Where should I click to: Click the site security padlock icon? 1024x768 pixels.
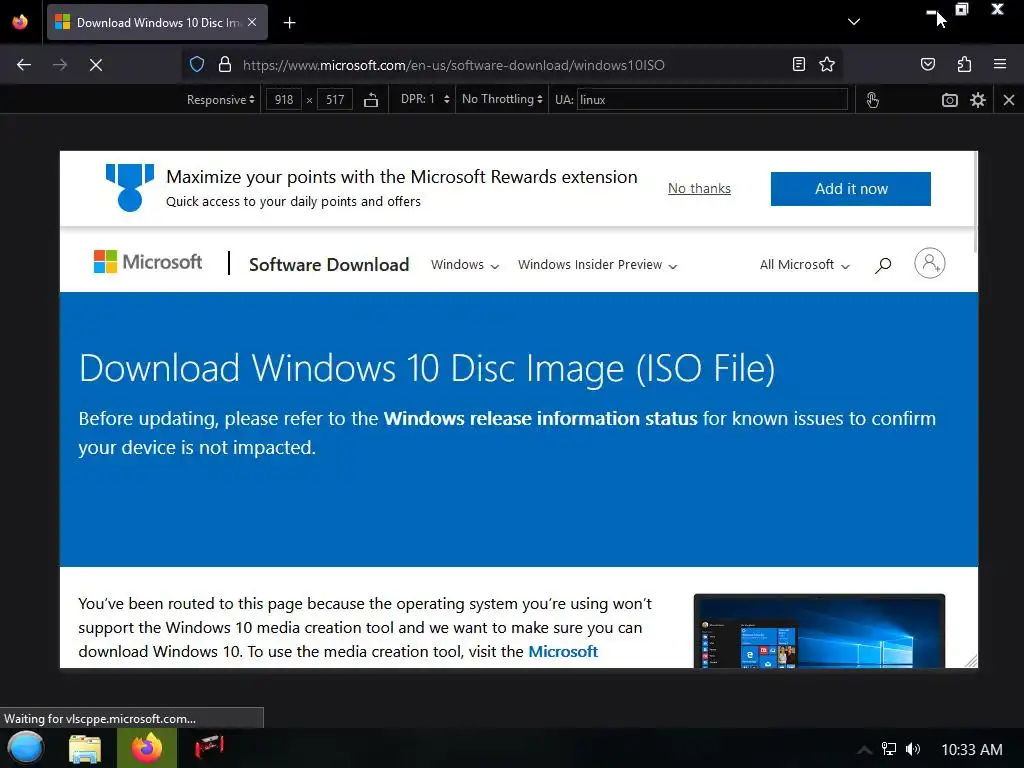[x=225, y=65]
